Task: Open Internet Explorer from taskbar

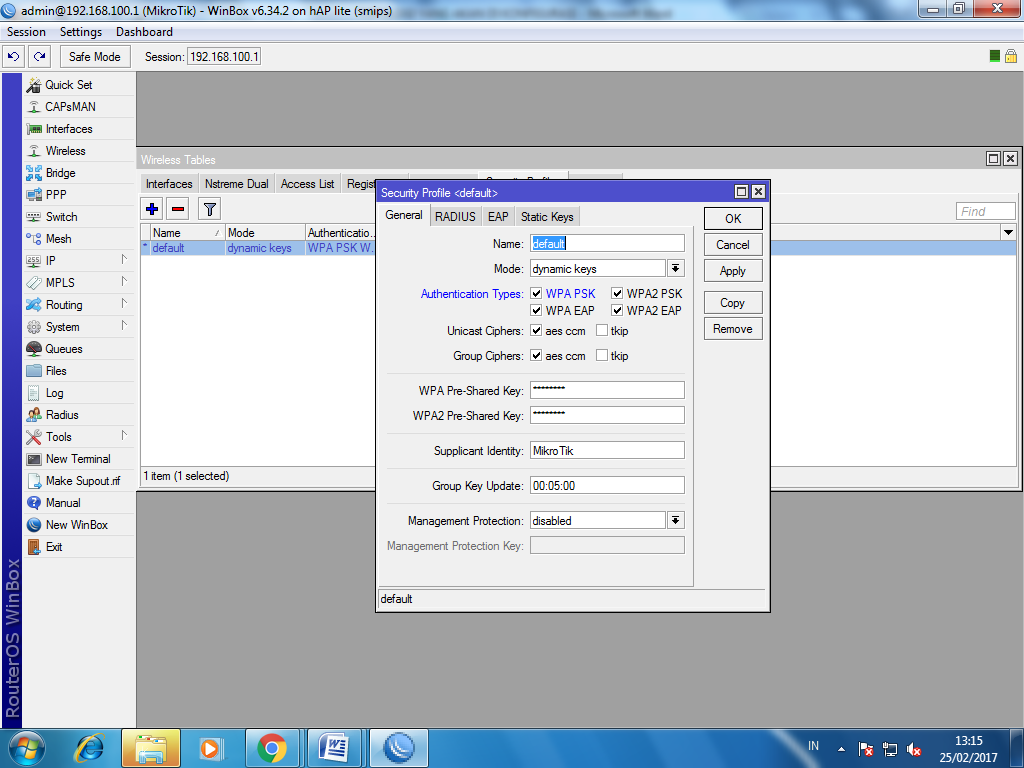Action: [89, 748]
